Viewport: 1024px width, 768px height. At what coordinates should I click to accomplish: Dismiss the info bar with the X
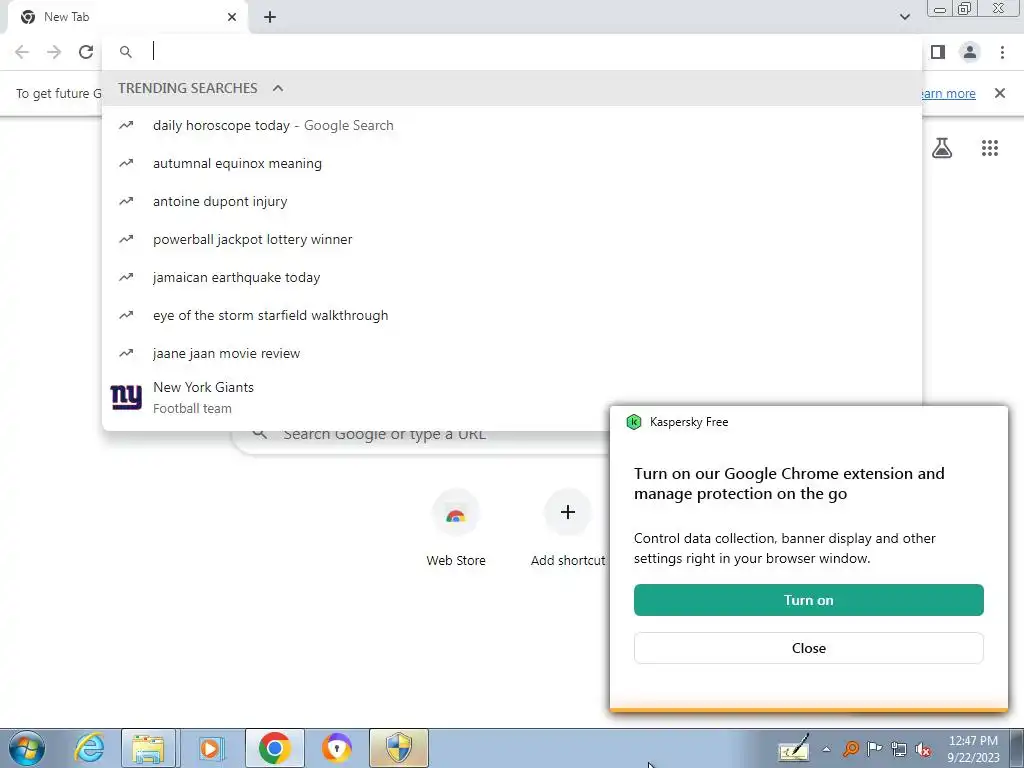[x=999, y=93]
